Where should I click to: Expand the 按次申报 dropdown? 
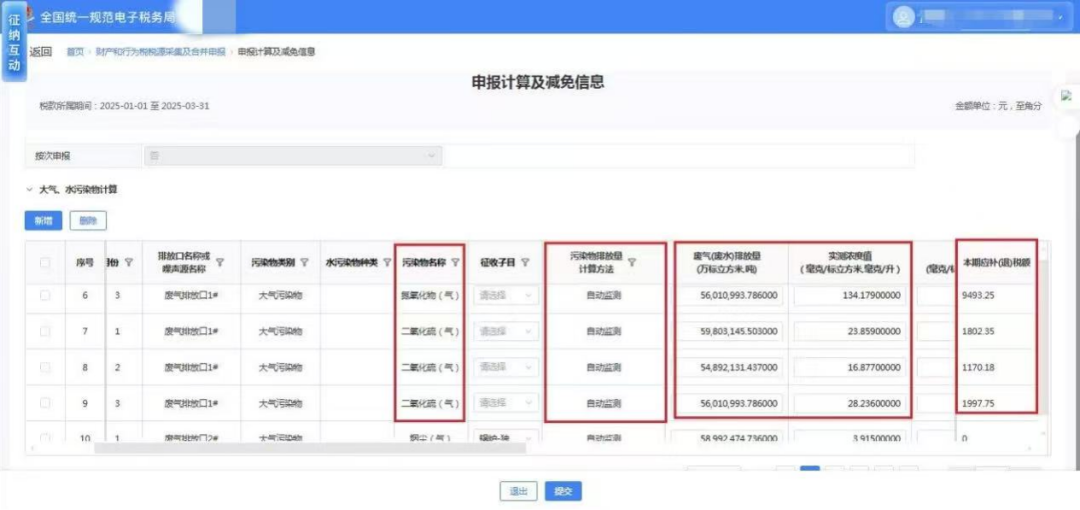(292, 156)
